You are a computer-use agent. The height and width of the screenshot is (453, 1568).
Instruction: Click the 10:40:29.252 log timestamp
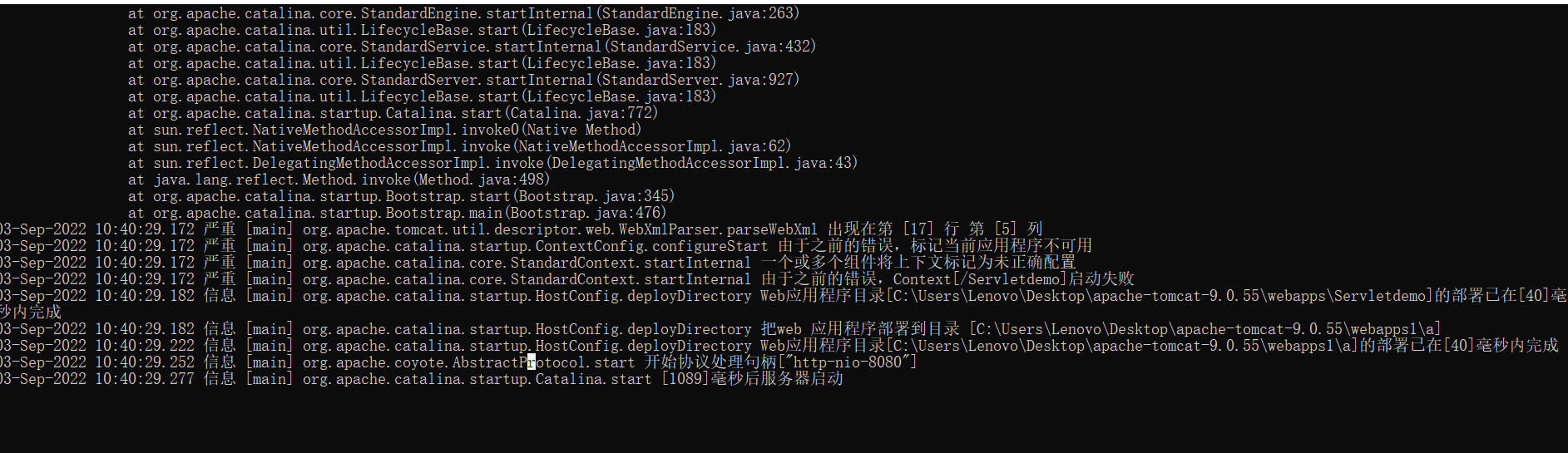144,362
